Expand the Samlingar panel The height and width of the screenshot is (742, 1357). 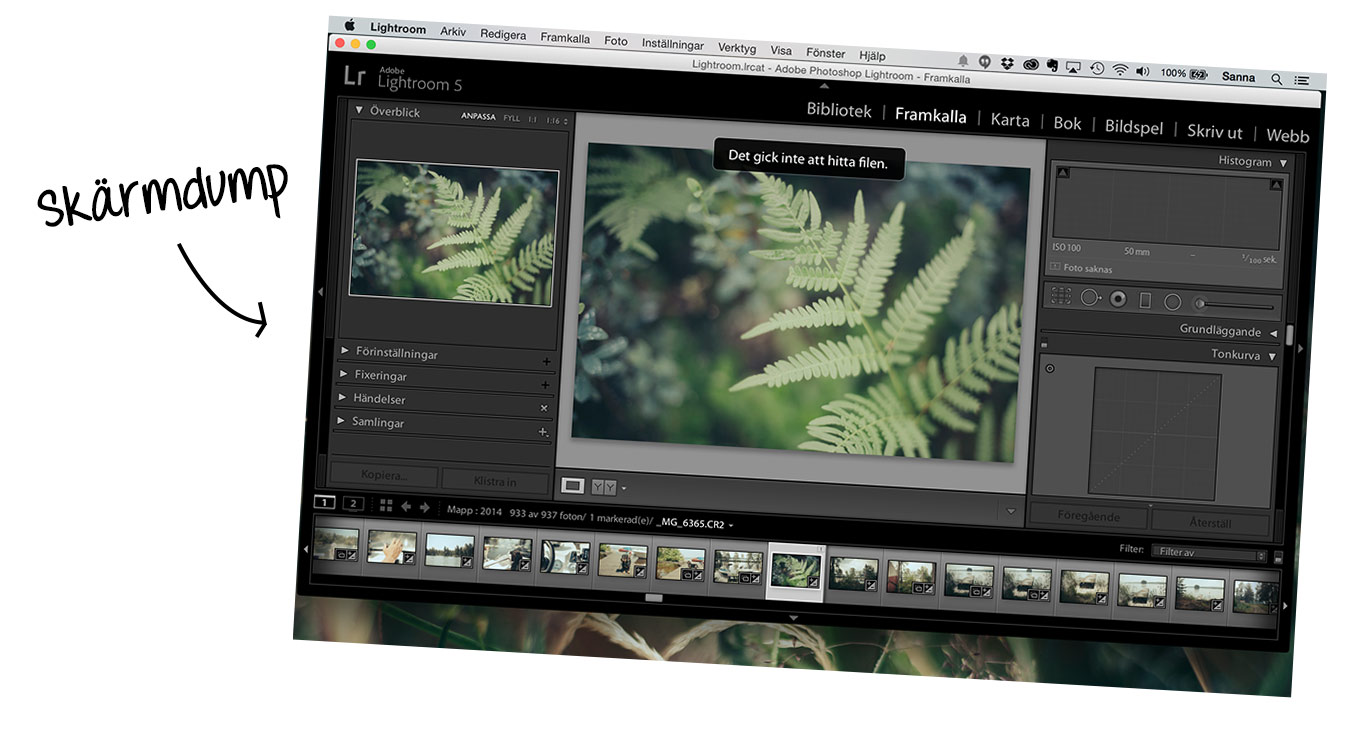tap(341, 420)
